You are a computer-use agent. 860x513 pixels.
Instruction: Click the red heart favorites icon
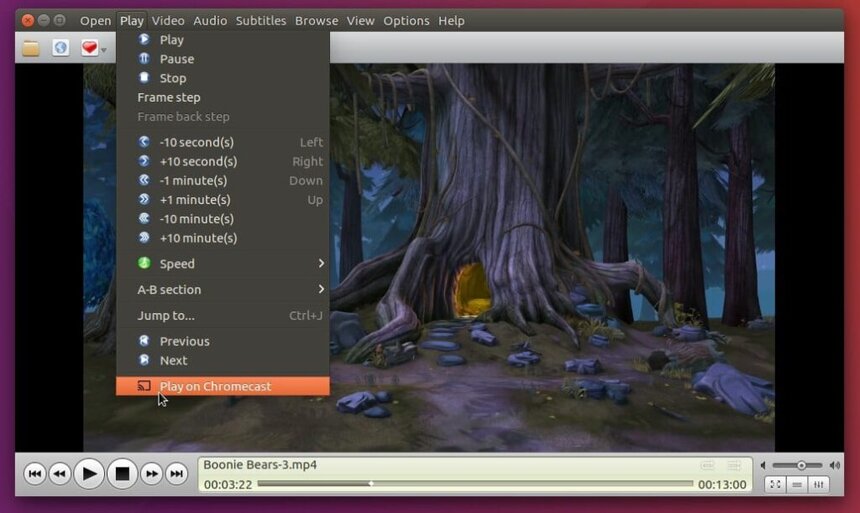pyautogui.click(x=89, y=48)
